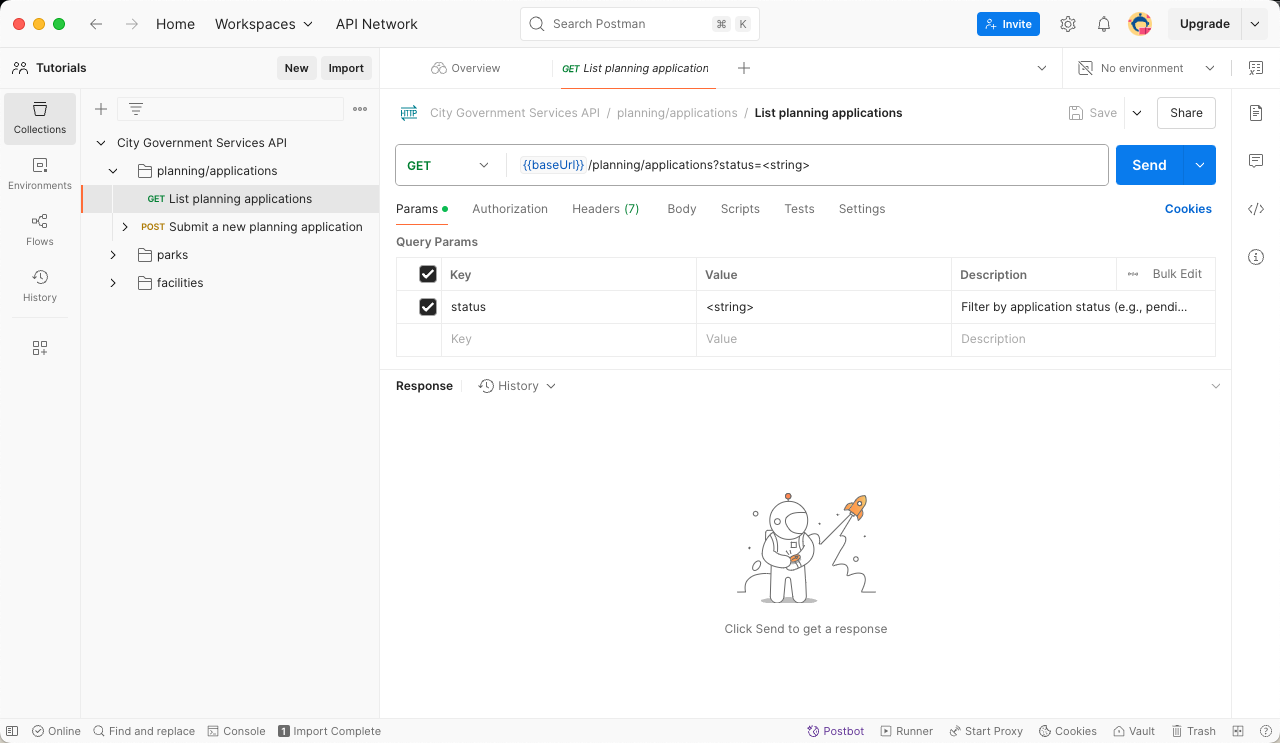Expand the parks folder
Viewport: 1280px width, 743px height.
click(x=113, y=255)
